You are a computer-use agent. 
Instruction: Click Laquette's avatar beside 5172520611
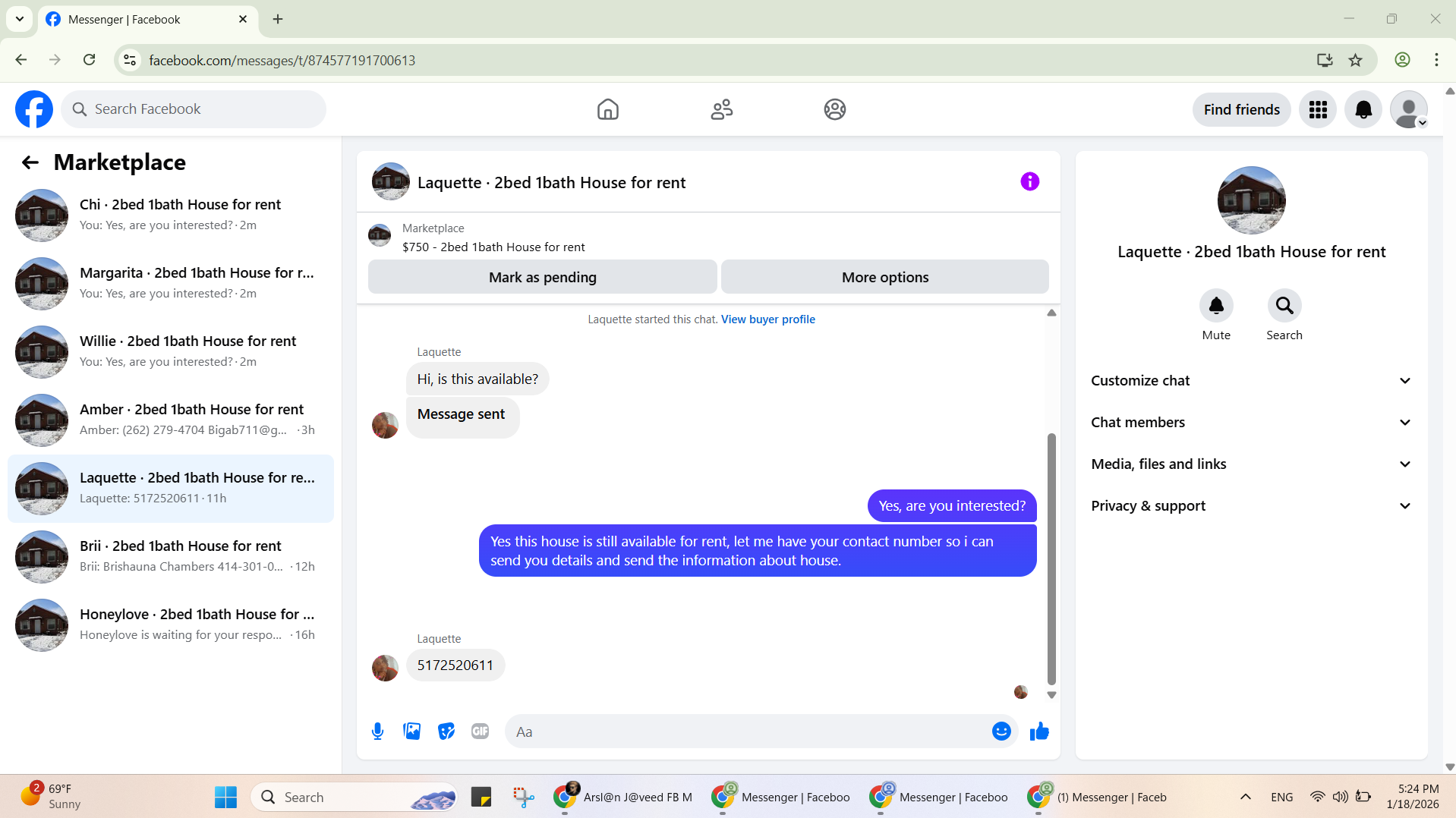click(385, 668)
